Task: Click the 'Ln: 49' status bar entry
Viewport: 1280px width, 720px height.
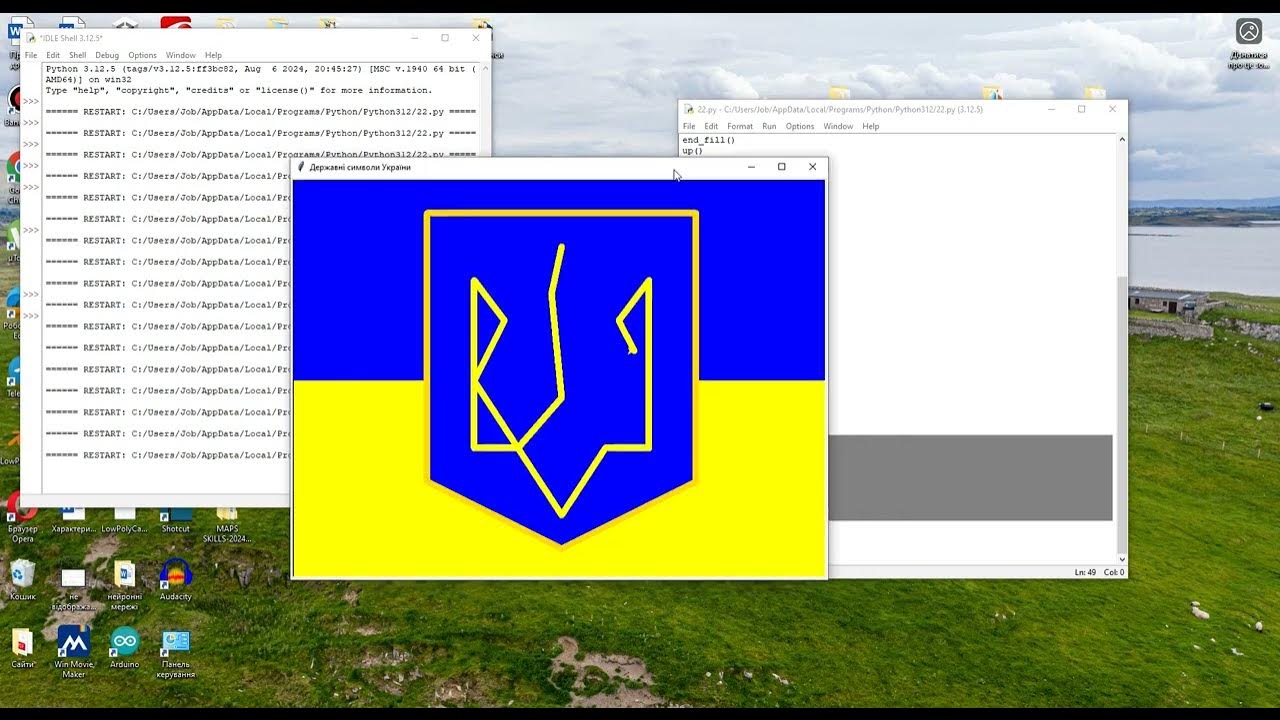Action: point(1086,572)
